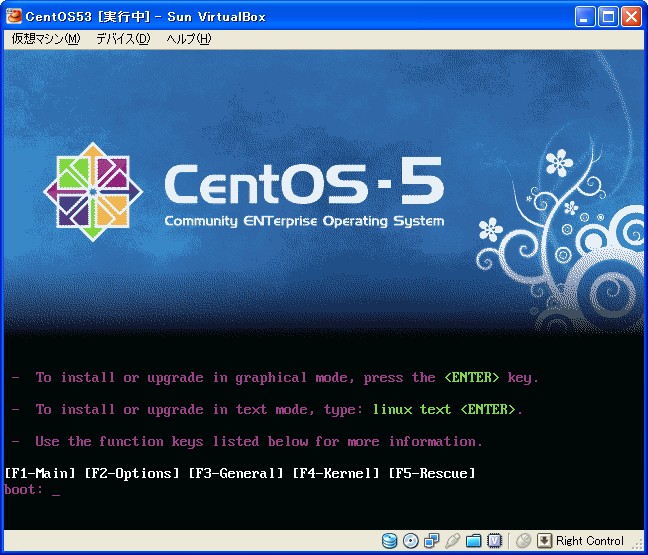Click the VirtualBox icon in the title bar

14,17
